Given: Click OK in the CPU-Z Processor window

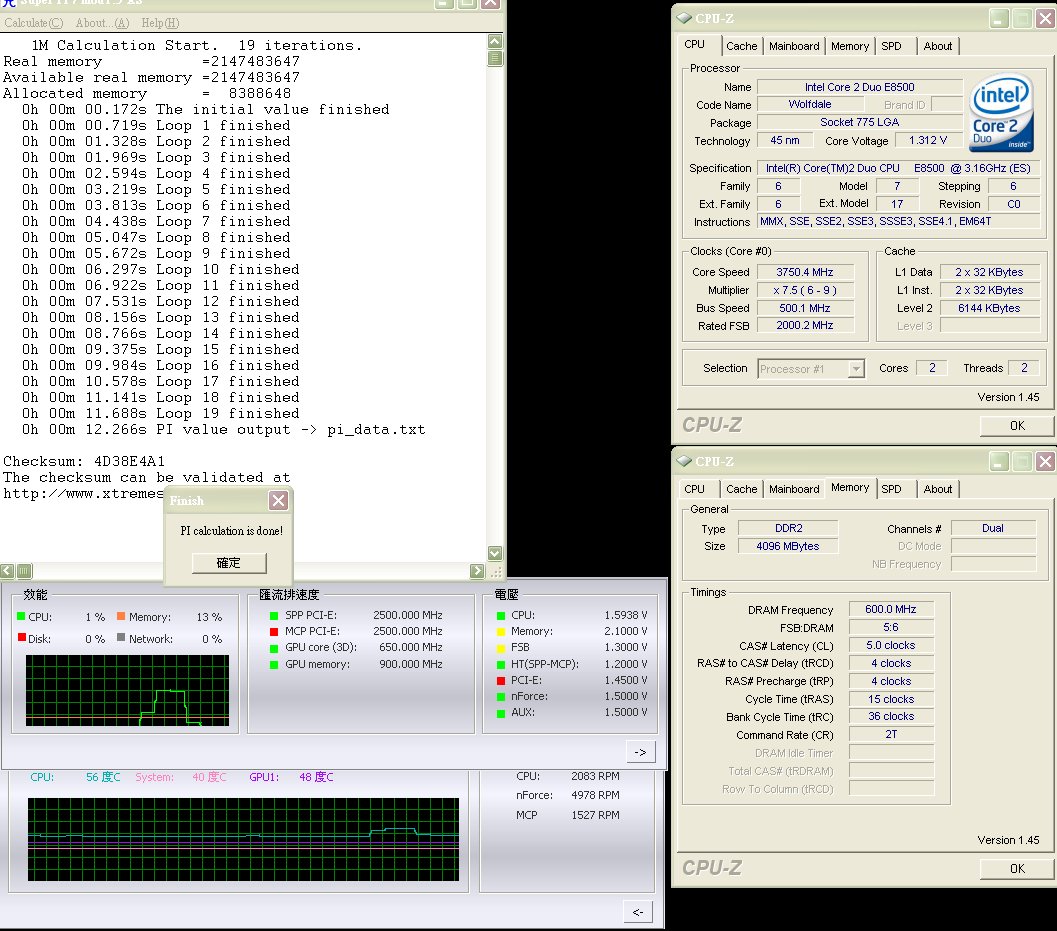Looking at the screenshot, I should pyautogui.click(x=1017, y=426).
